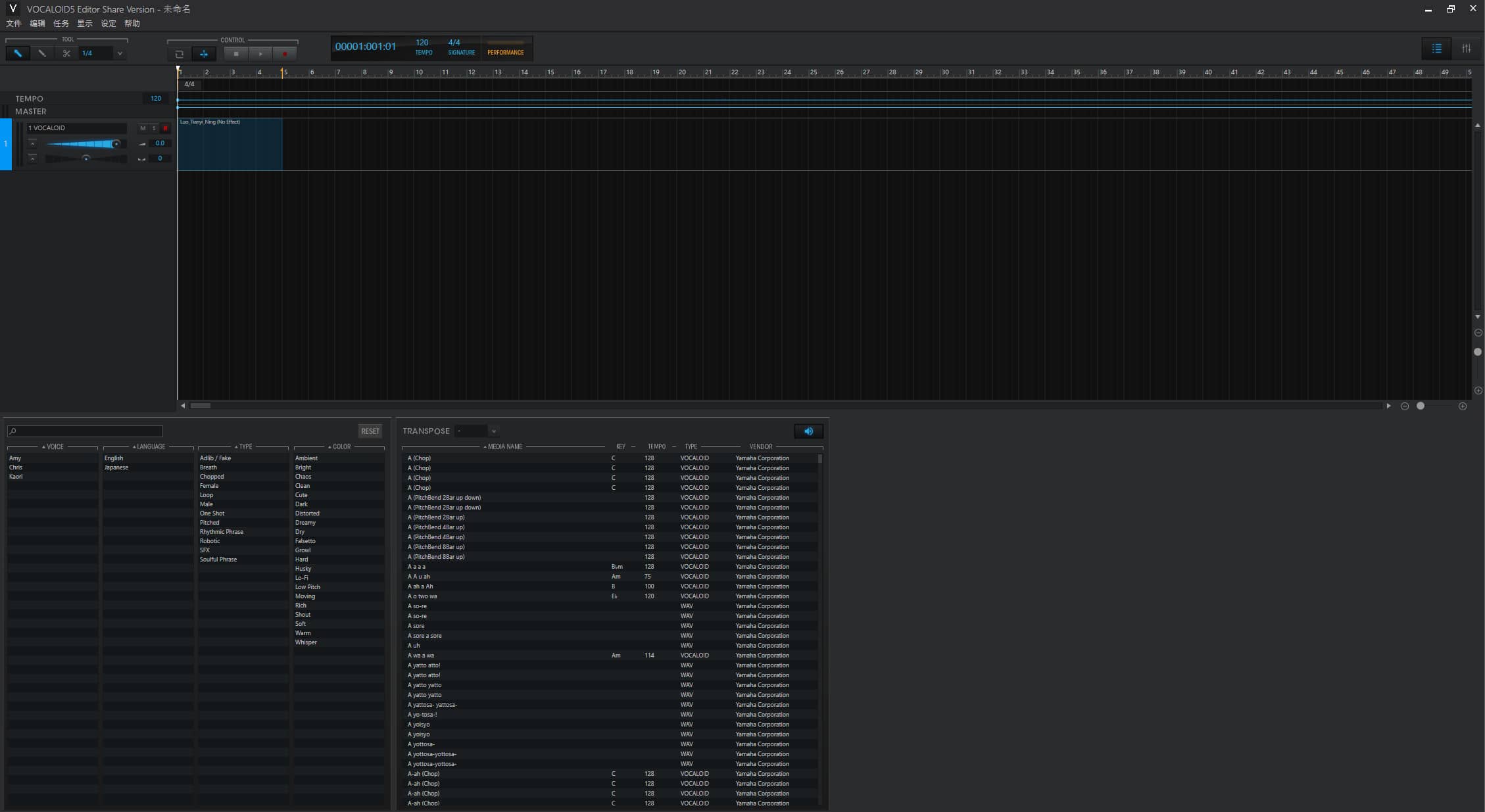Select the blue pencil draw tool
Image resolution: width=1485 pixels, height=812 pixels.
tap(18, 53)
